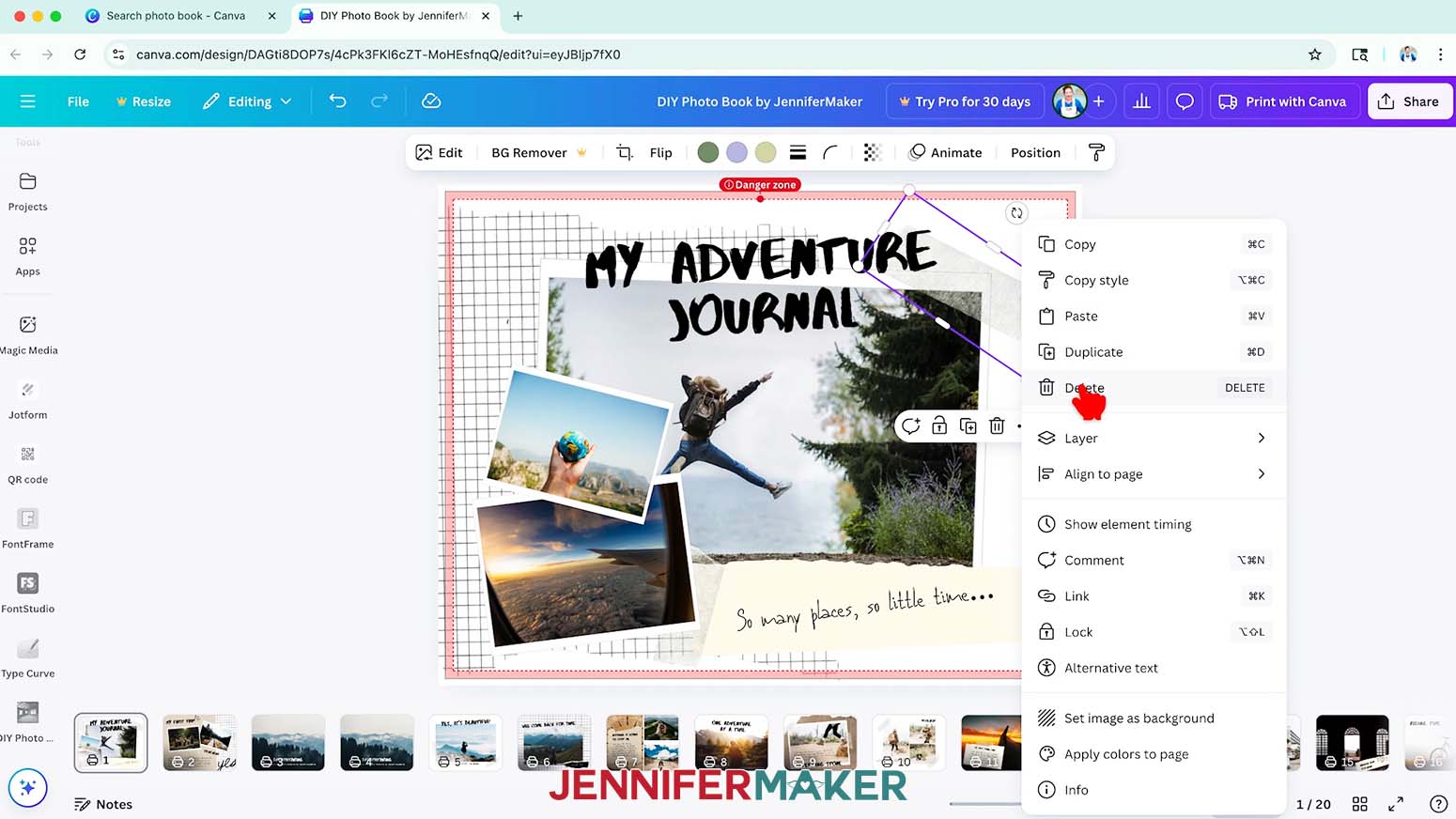
Task: Open the hamburger main menu
Action: (x=27, y=101)
